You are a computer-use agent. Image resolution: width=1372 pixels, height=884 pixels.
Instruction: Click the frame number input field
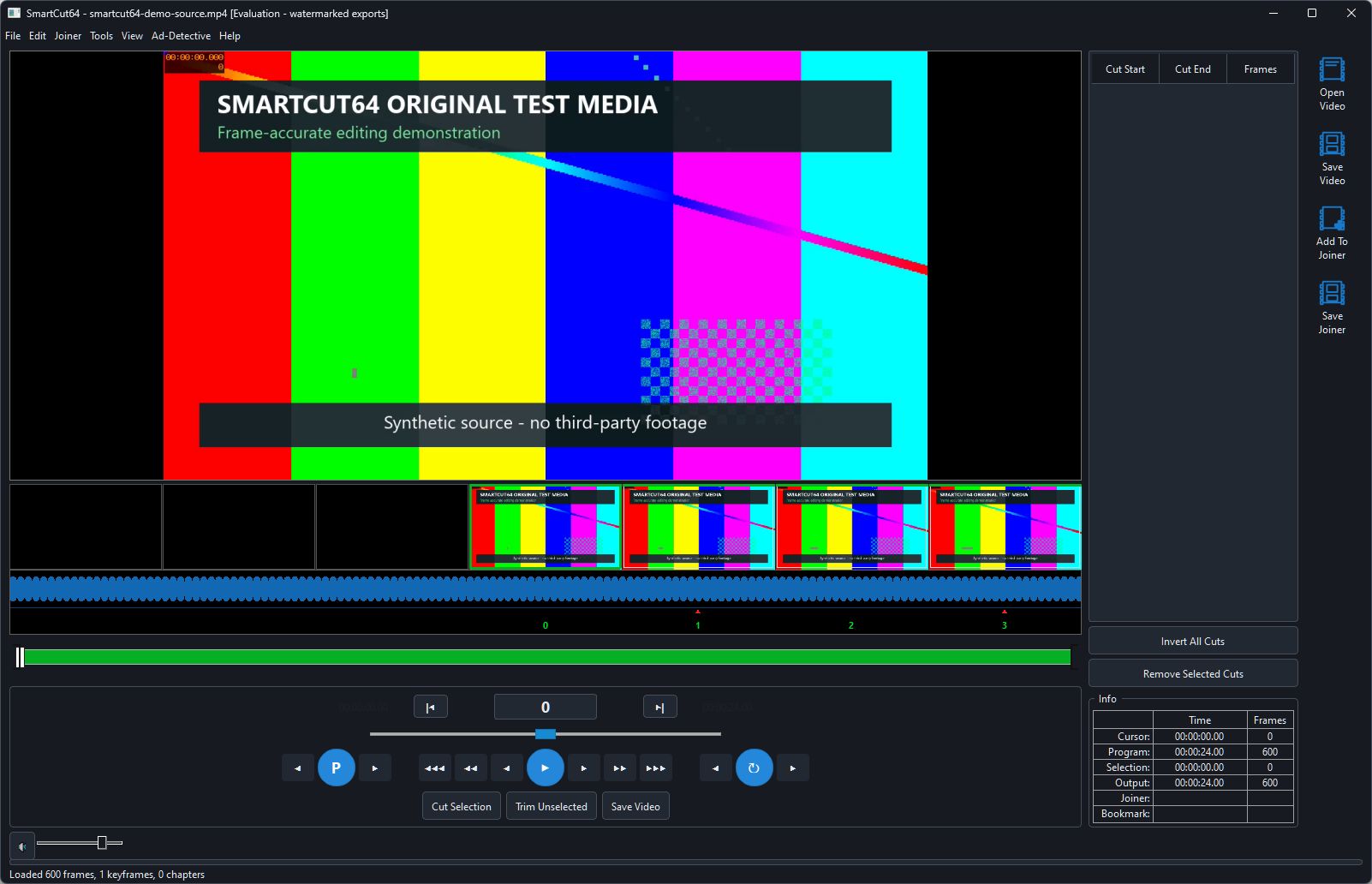546,708
